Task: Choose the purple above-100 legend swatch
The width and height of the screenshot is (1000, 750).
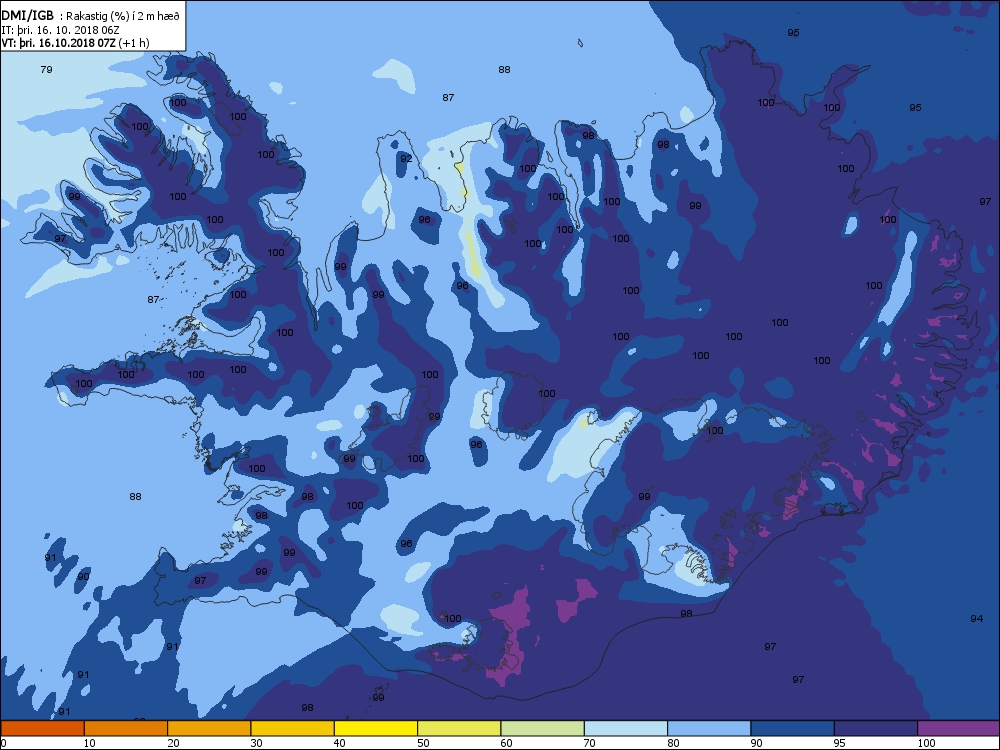Action: click(959, 728)
